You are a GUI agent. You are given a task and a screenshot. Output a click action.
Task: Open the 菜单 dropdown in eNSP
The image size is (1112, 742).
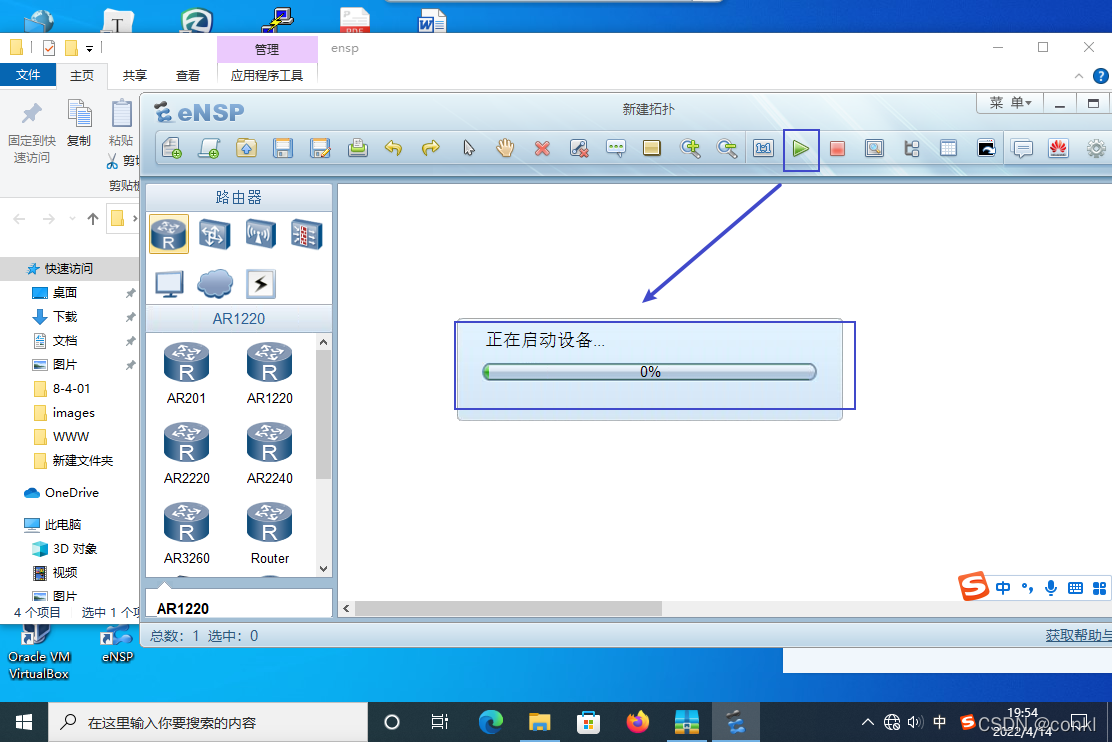[1010, 103]
